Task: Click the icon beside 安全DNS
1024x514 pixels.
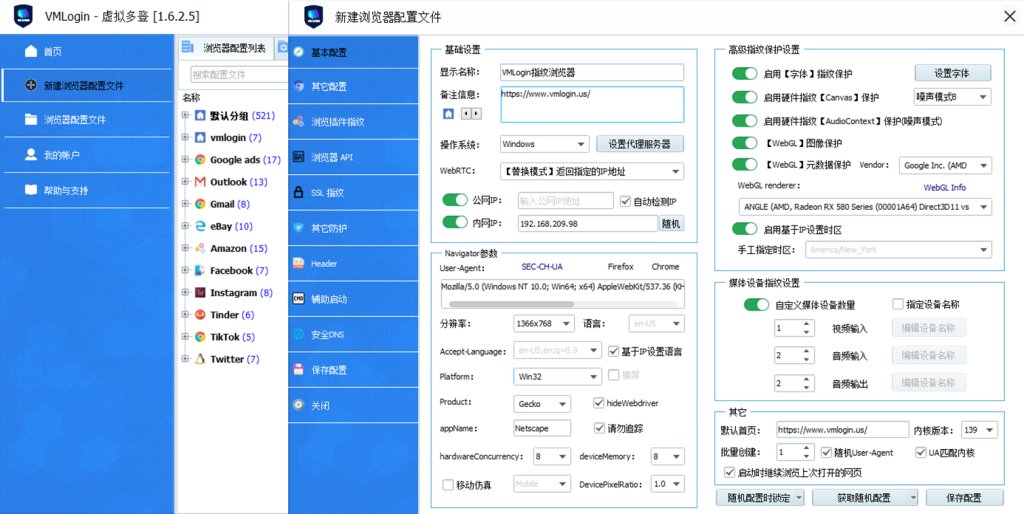Action: pyautogui.click(x=299, y=334)
